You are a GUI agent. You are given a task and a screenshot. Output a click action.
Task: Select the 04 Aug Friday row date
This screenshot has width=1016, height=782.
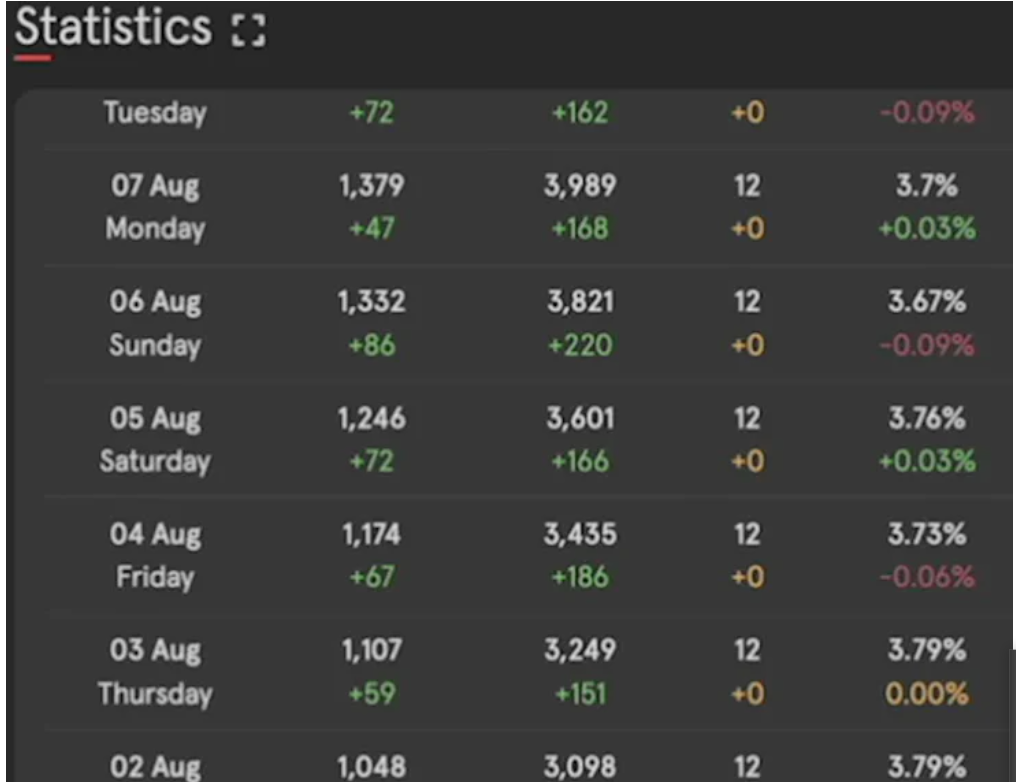tap(156, 556)
